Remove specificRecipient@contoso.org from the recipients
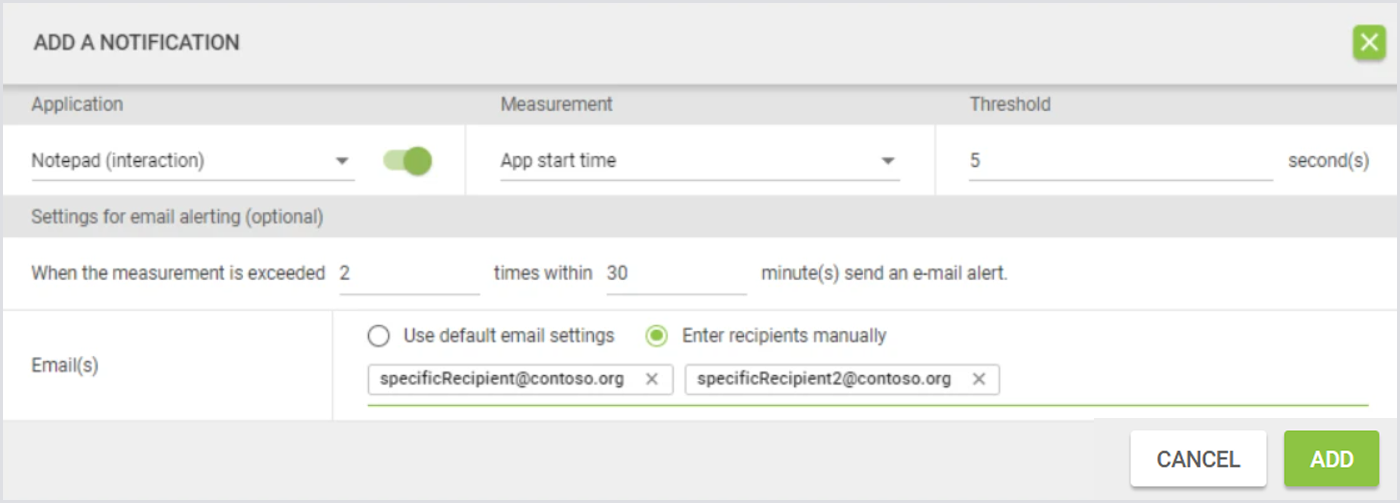Screen dimensions: 1400x503 pyautogui.click(x=652, y=379)
